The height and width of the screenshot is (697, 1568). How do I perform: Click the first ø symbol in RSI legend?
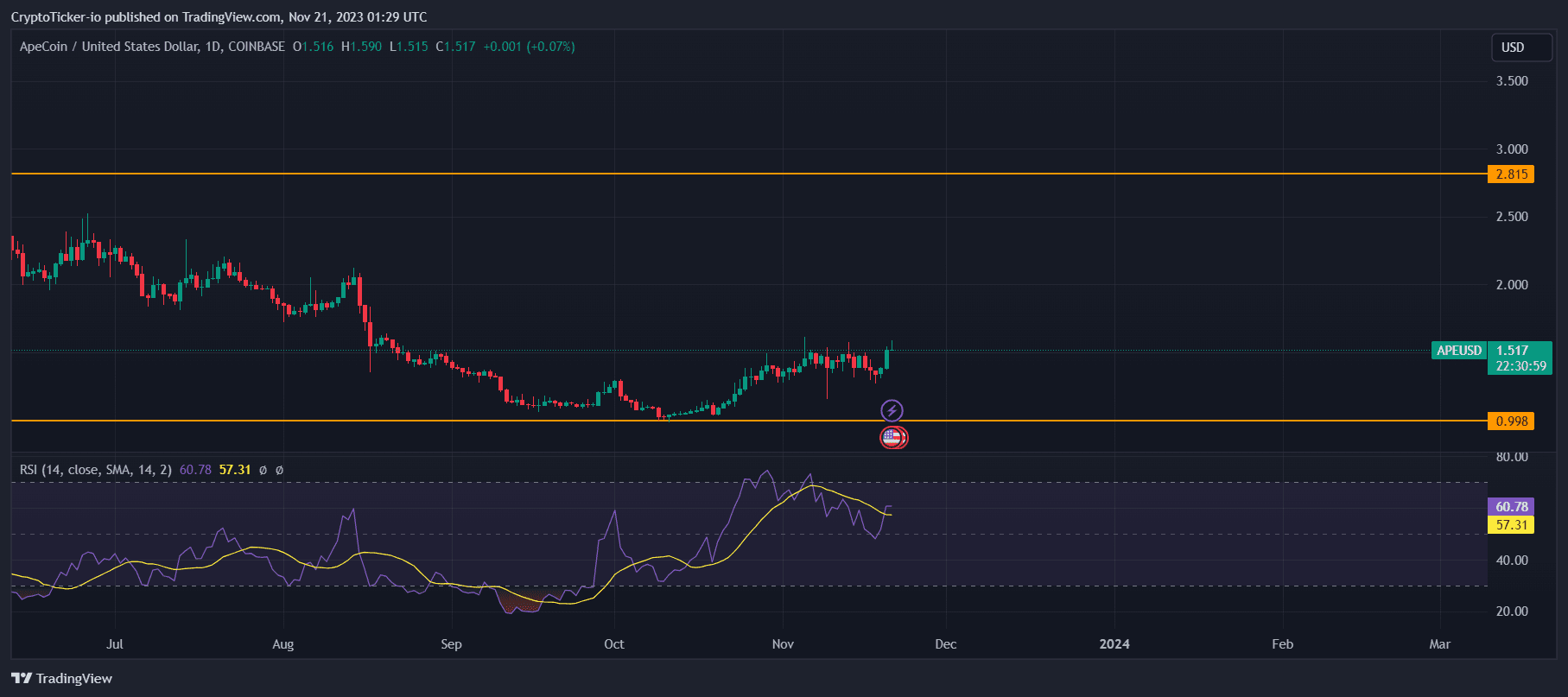[x=263, y=470]
